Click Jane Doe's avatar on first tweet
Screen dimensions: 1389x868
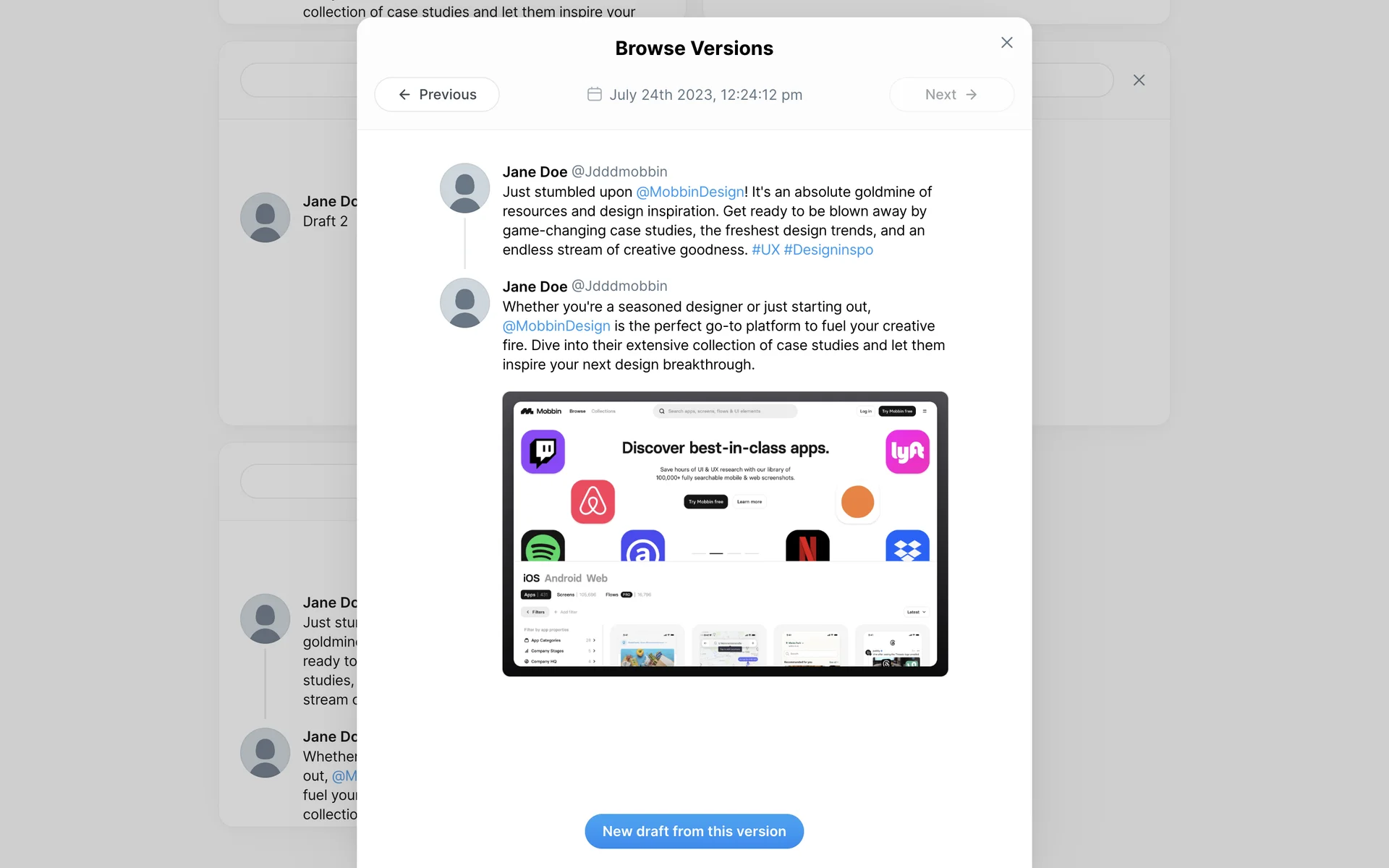[x=464, y=188]
